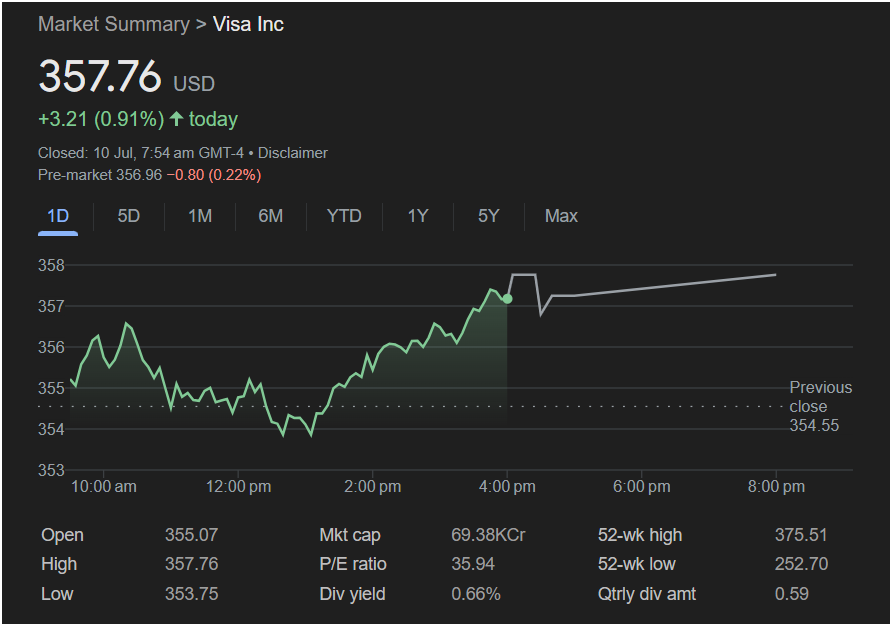892x626 pixels.
Task: Click the 52-wk high label
Action: click(640, 535)
